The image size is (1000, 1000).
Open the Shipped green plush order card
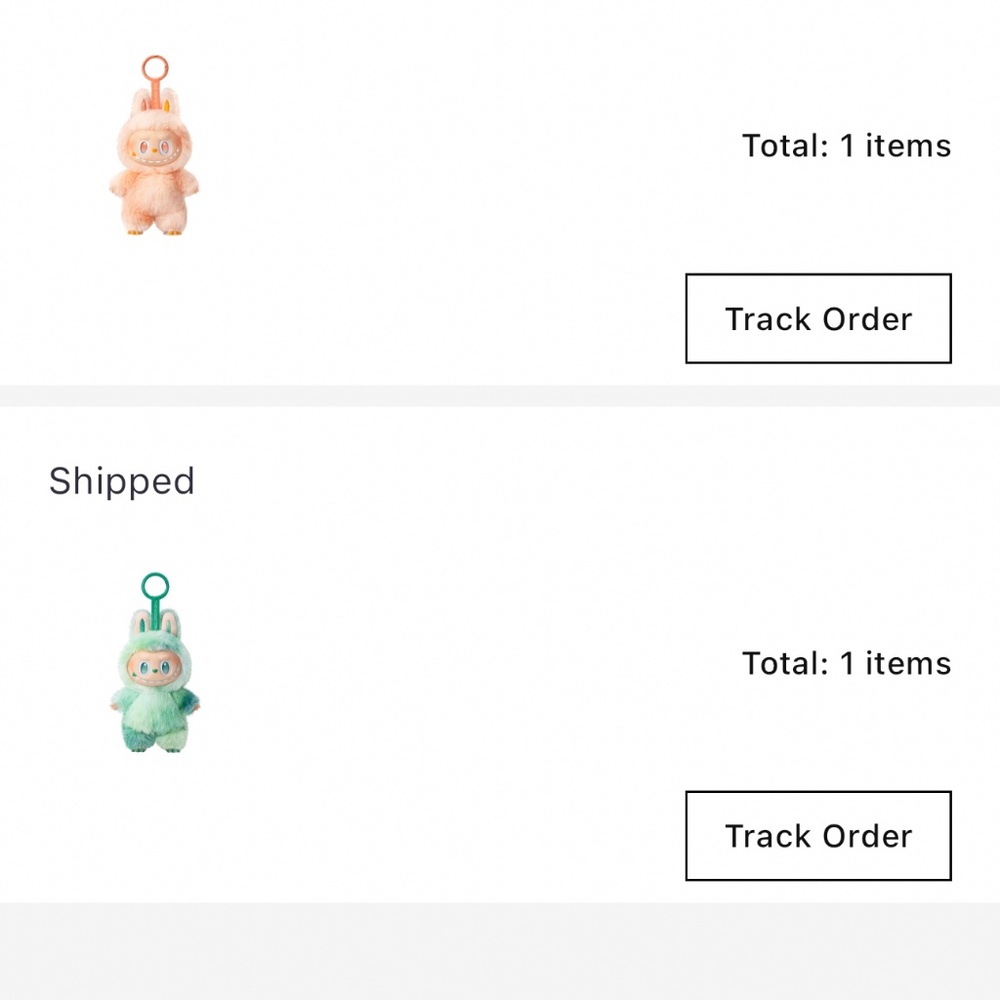(x=500, y=654)
